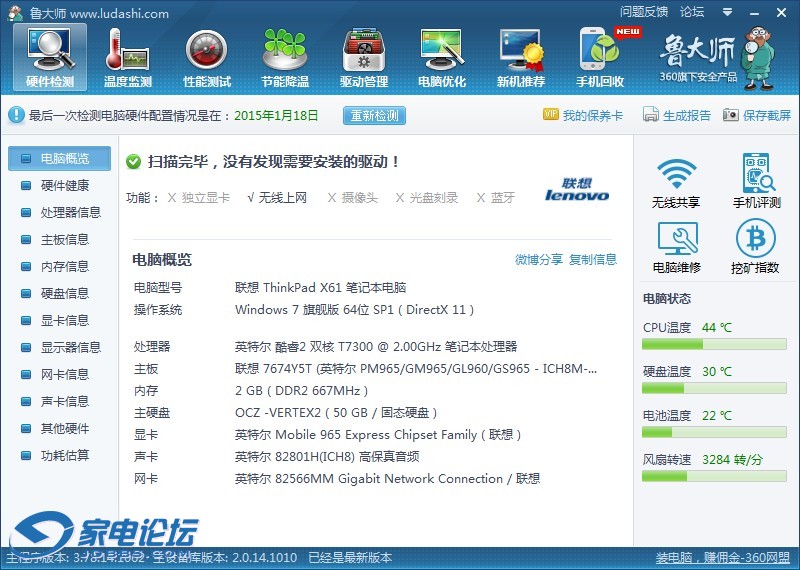The height and width of the screenshot is (570, 800).
Task: Click the 电池温度 progress bar
Action: tap(714, 432)
